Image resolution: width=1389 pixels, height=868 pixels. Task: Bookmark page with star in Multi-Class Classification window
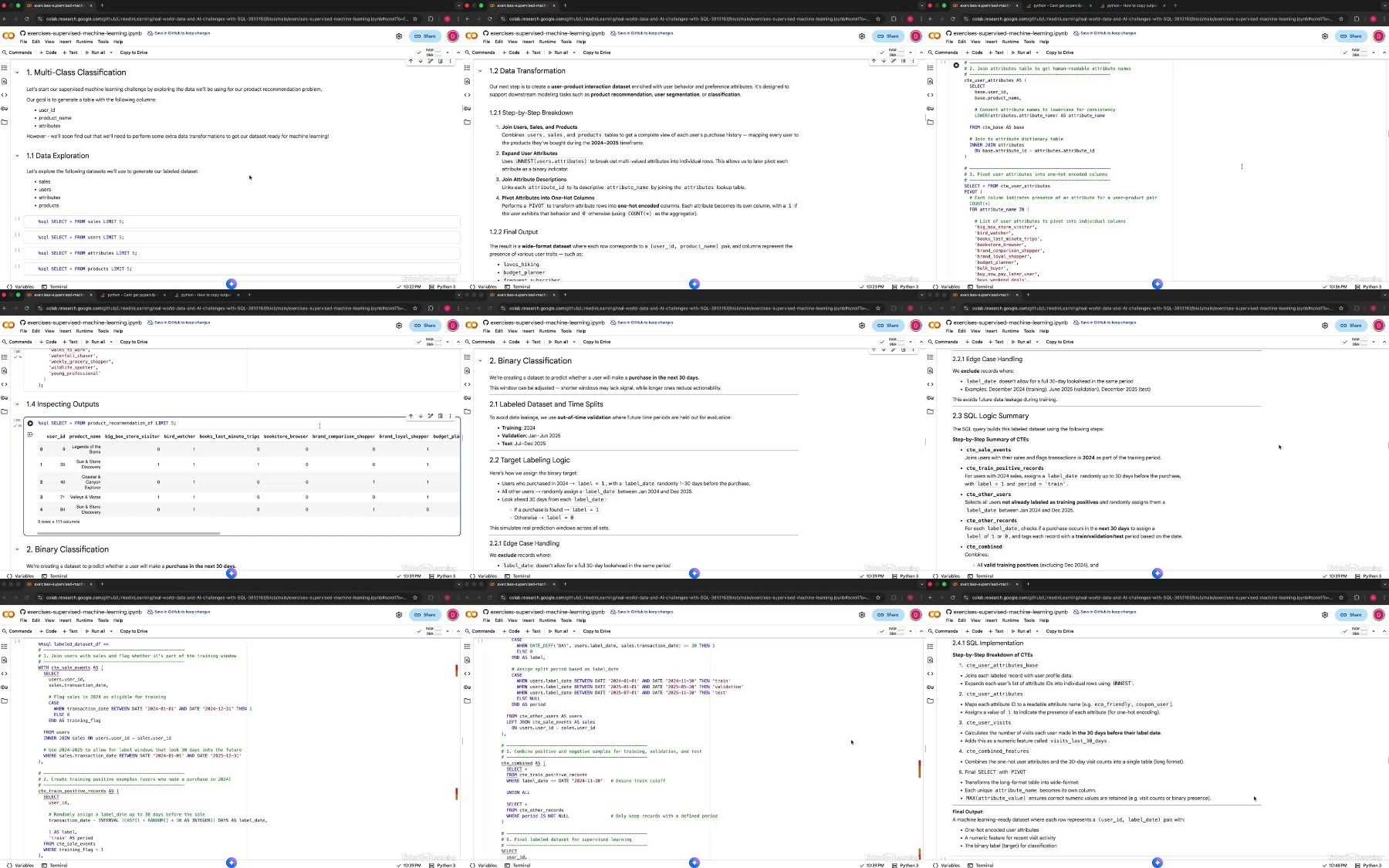point(415,19)
